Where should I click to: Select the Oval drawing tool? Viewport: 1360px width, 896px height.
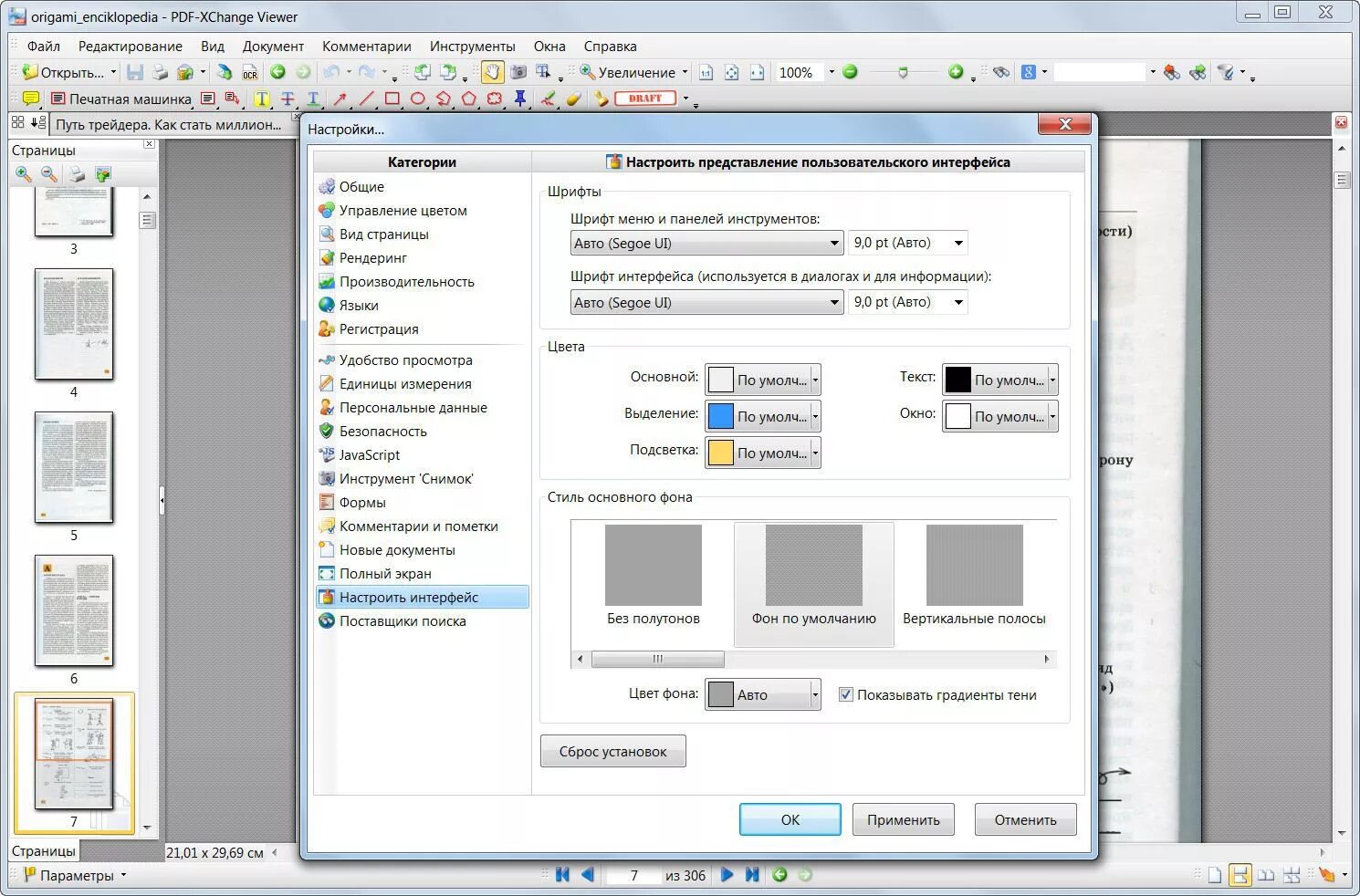point(418,99)
